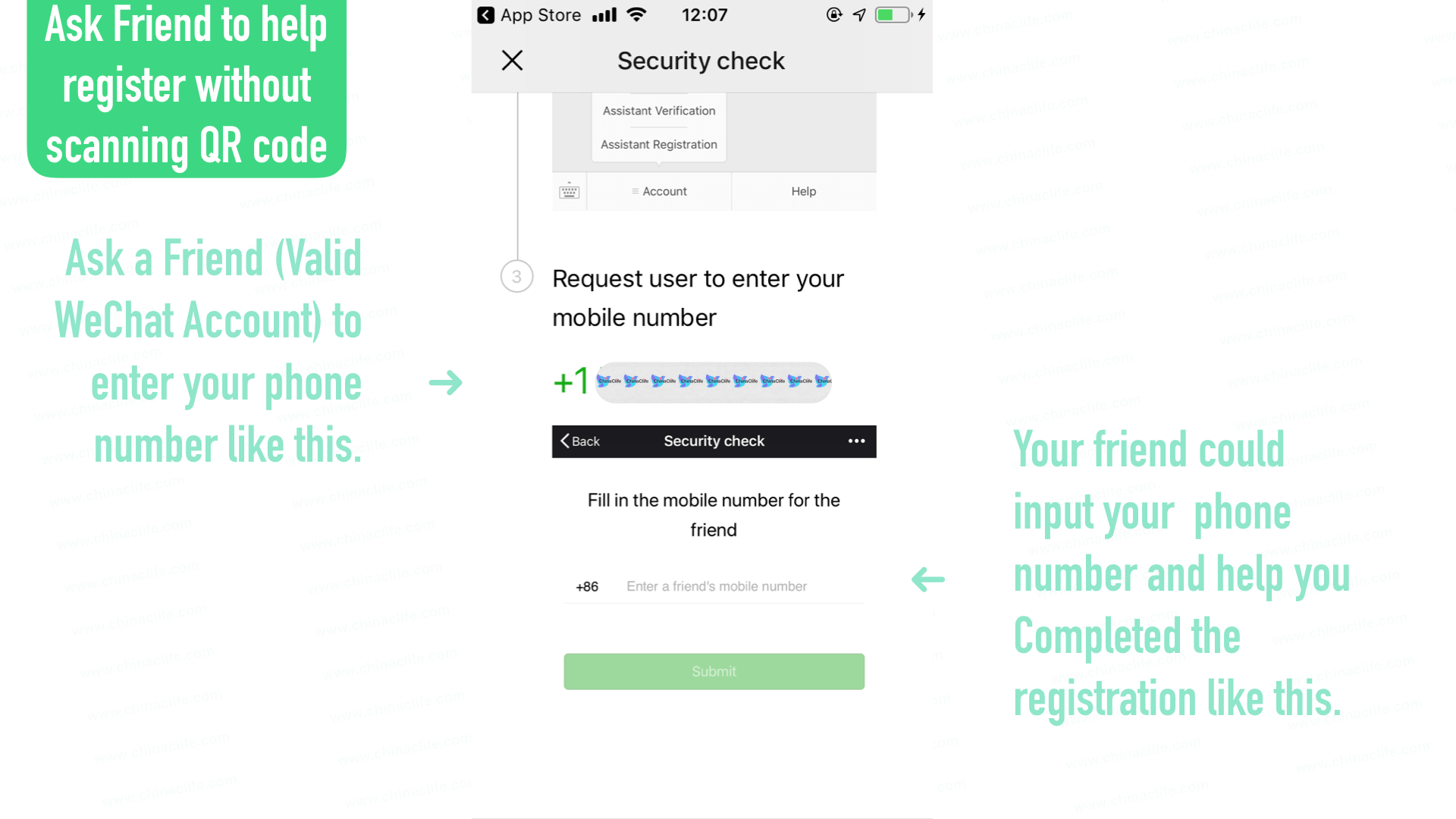
Task: Tap step 3 circle indicator
Action: [516, 277]
